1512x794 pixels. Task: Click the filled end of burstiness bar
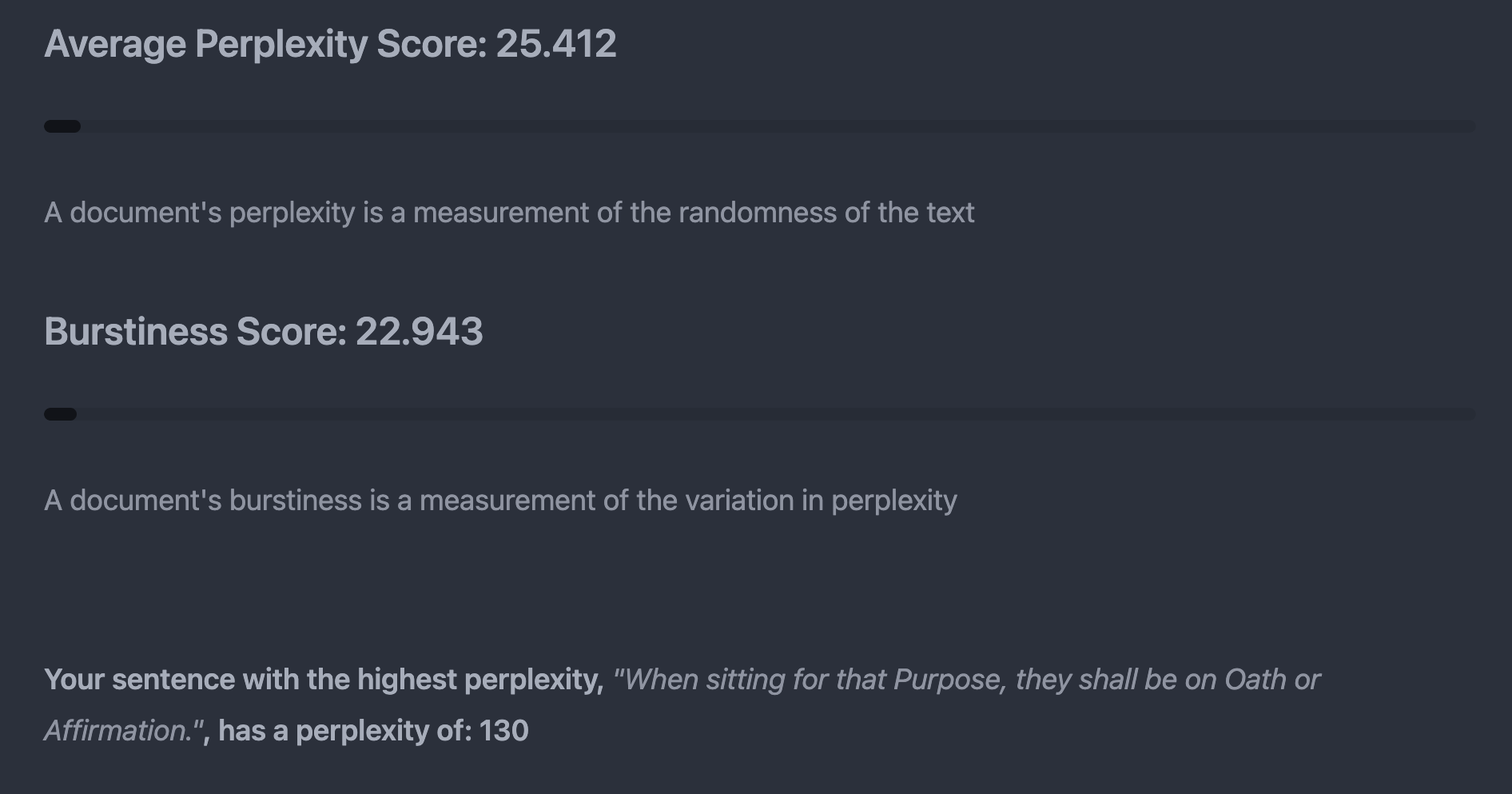[x=61, y=414]
